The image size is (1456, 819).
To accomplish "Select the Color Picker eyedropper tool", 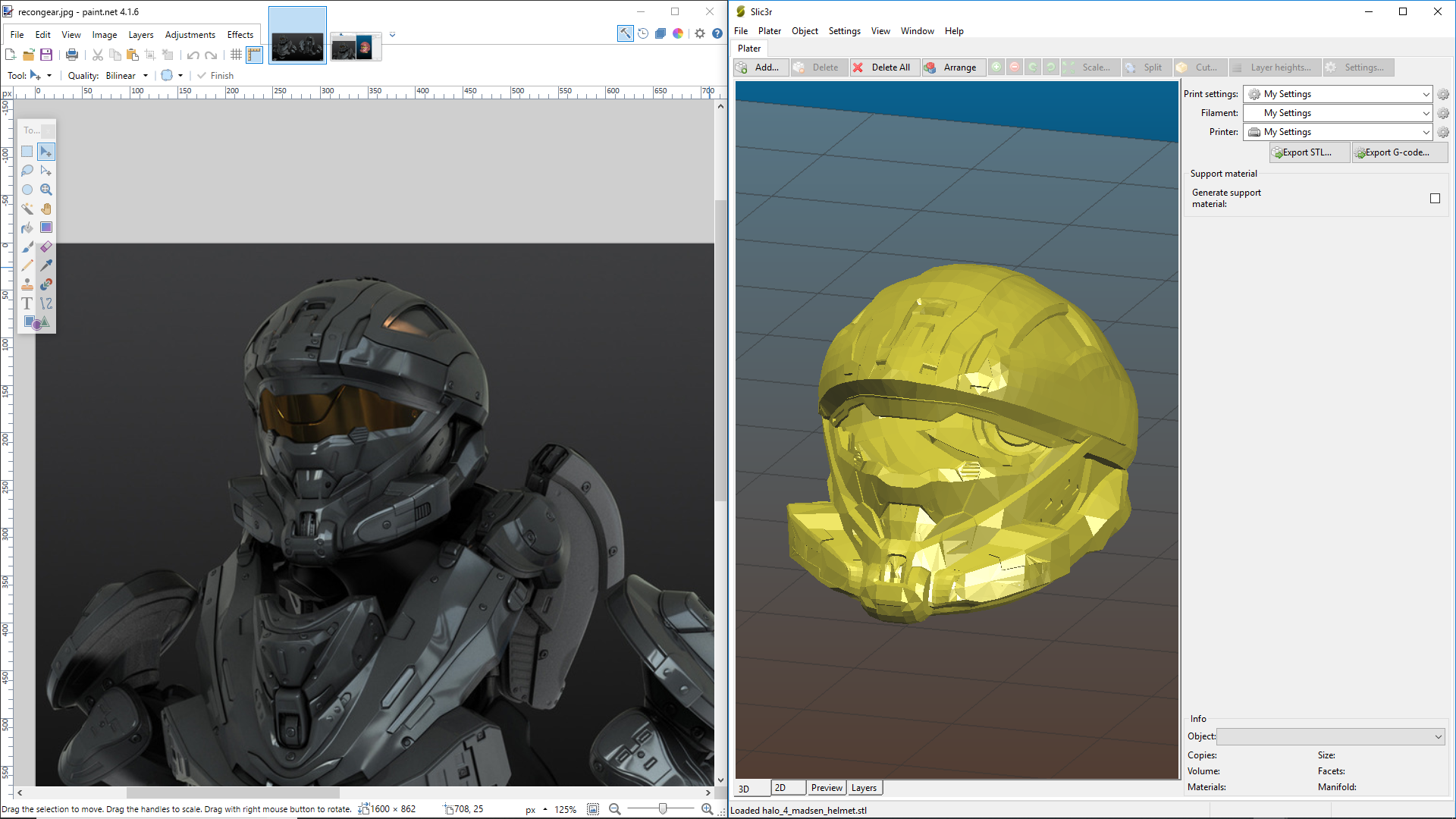I will (46, 265).
